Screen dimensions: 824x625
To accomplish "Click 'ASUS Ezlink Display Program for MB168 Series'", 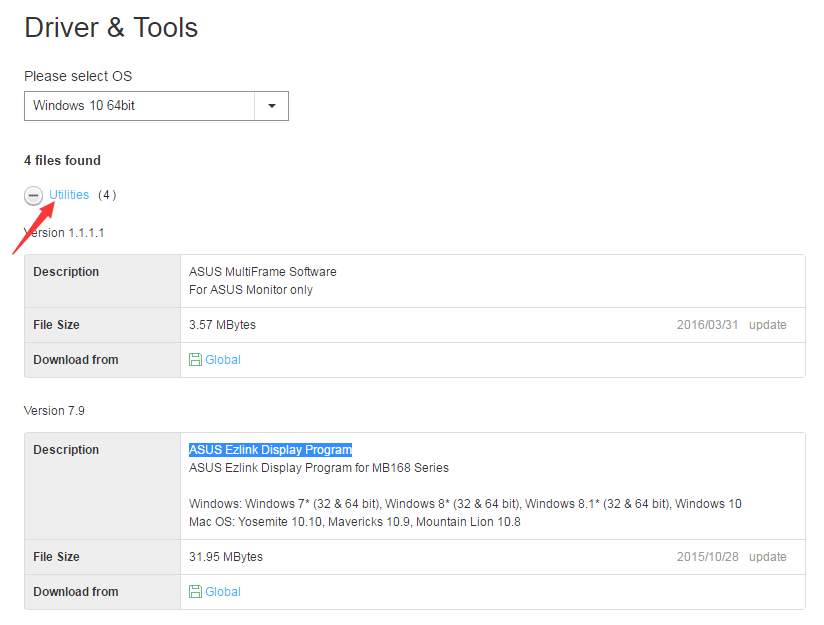I will [x=319, y=468].
